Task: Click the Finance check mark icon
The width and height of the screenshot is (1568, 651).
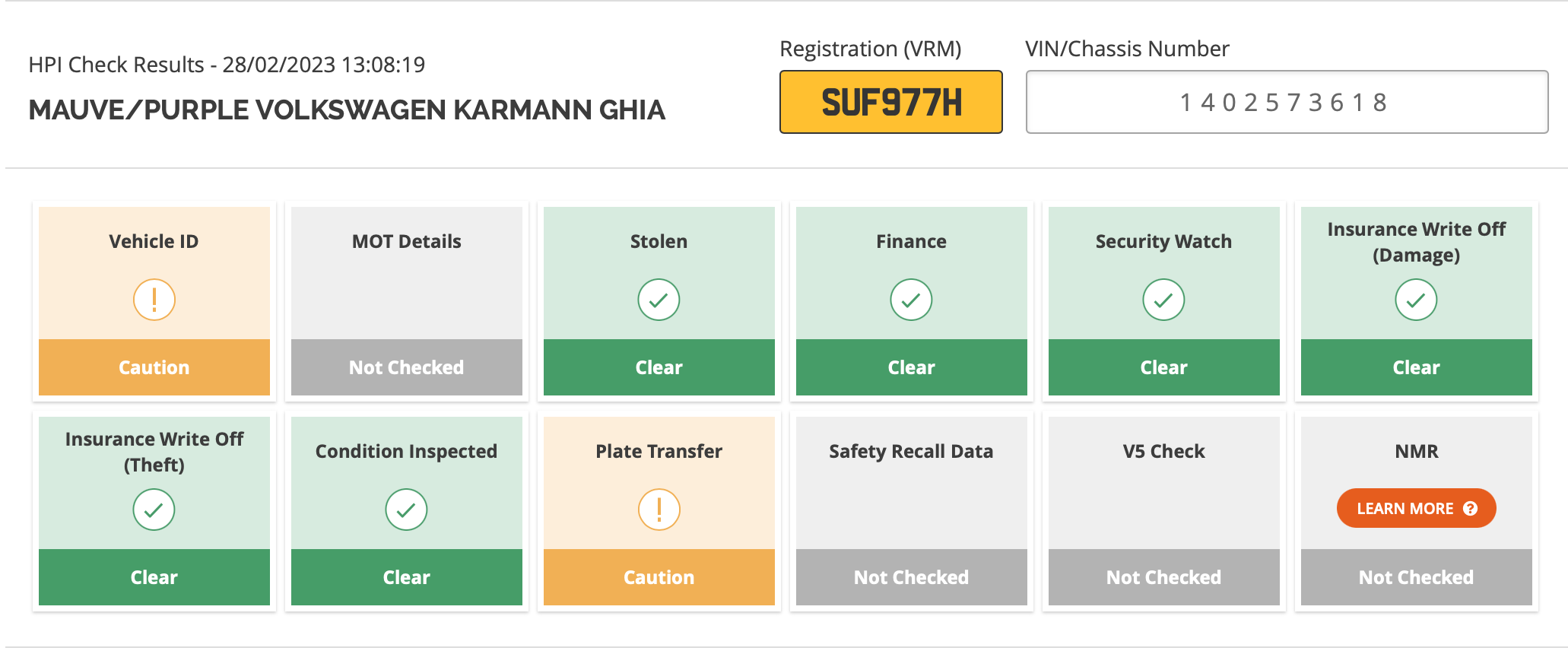Action: tap(911, 300)
